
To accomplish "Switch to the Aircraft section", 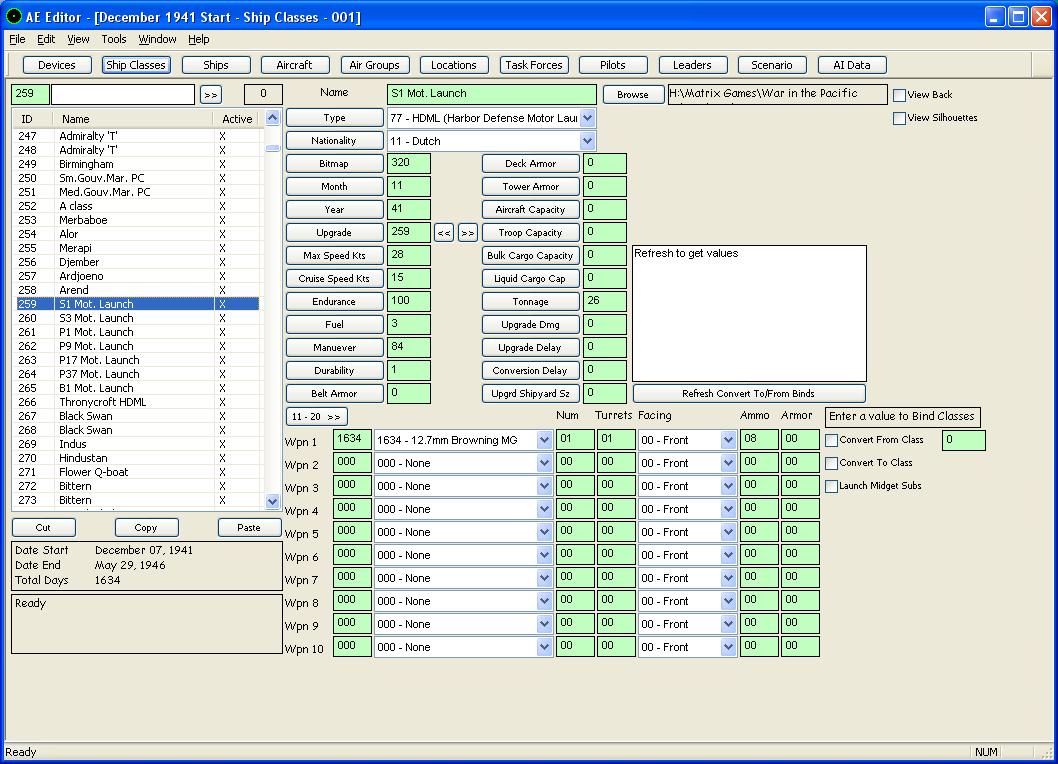I will coord(294,65).
